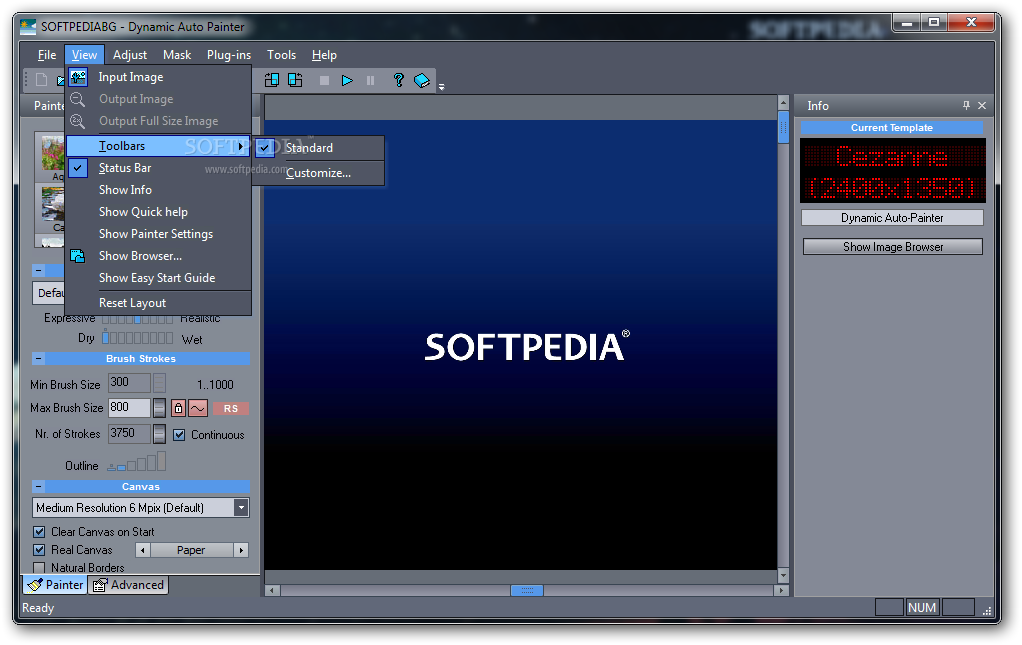Screen dimensions: 1022x645
Task: Open the Adjust menu
Action: [x=130, y=55]
